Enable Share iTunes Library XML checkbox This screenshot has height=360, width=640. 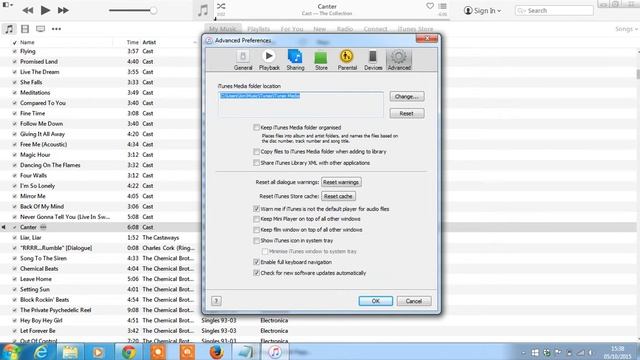tap(256, 163)
